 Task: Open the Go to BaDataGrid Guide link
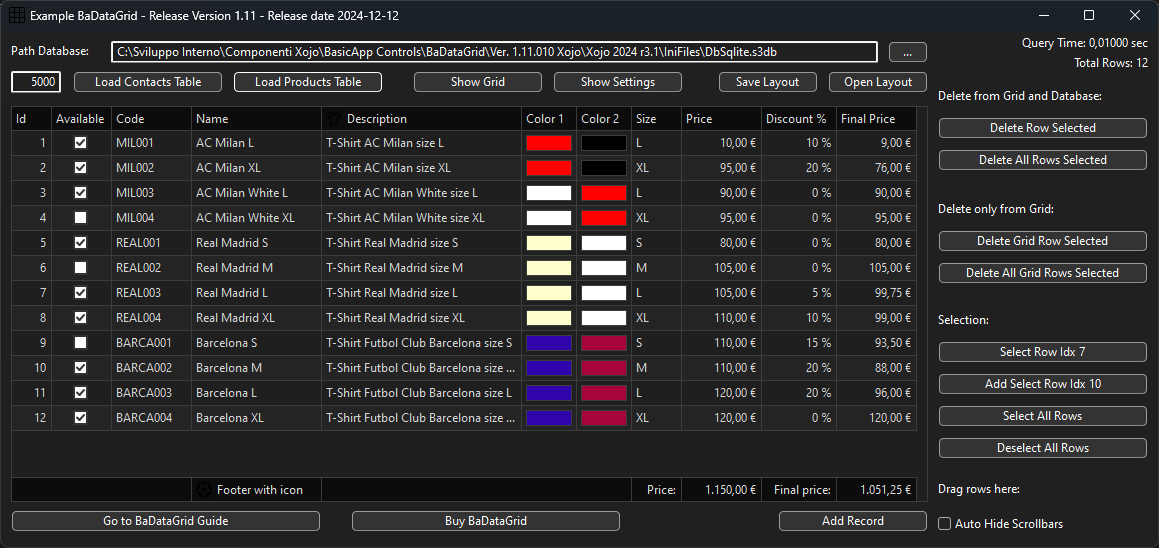coord(166,521)
